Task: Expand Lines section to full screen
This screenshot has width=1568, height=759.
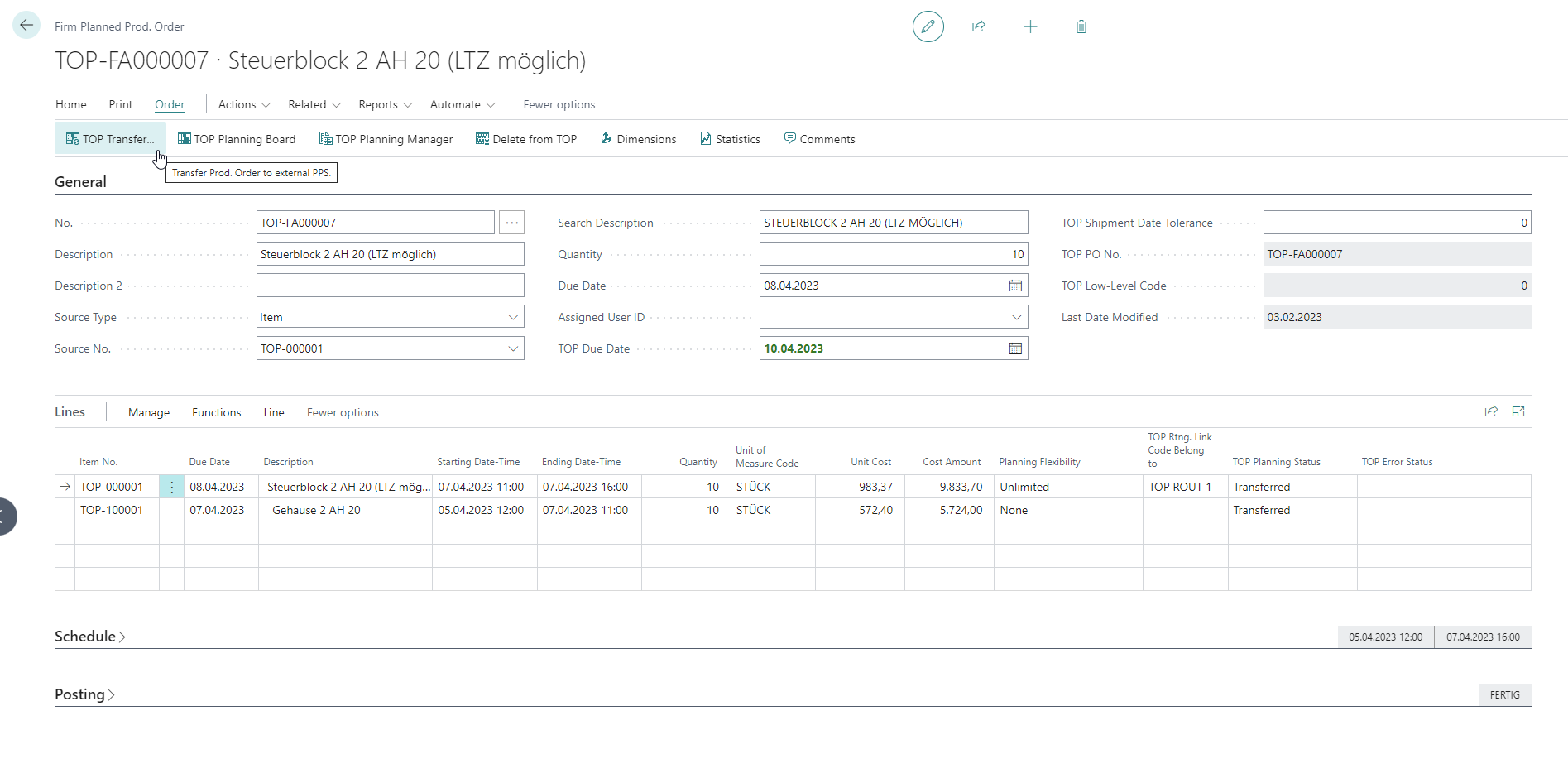Action: 1518,411
